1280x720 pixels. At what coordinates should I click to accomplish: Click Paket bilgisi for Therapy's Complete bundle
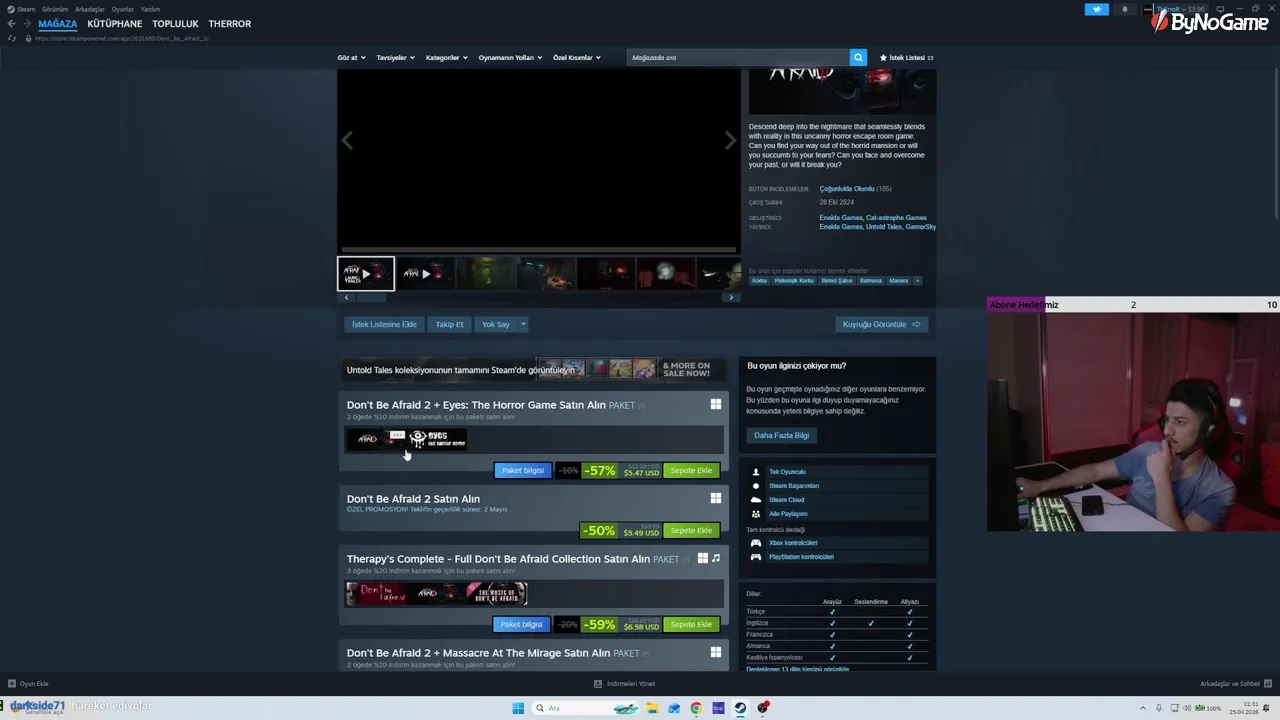[522, 624]
